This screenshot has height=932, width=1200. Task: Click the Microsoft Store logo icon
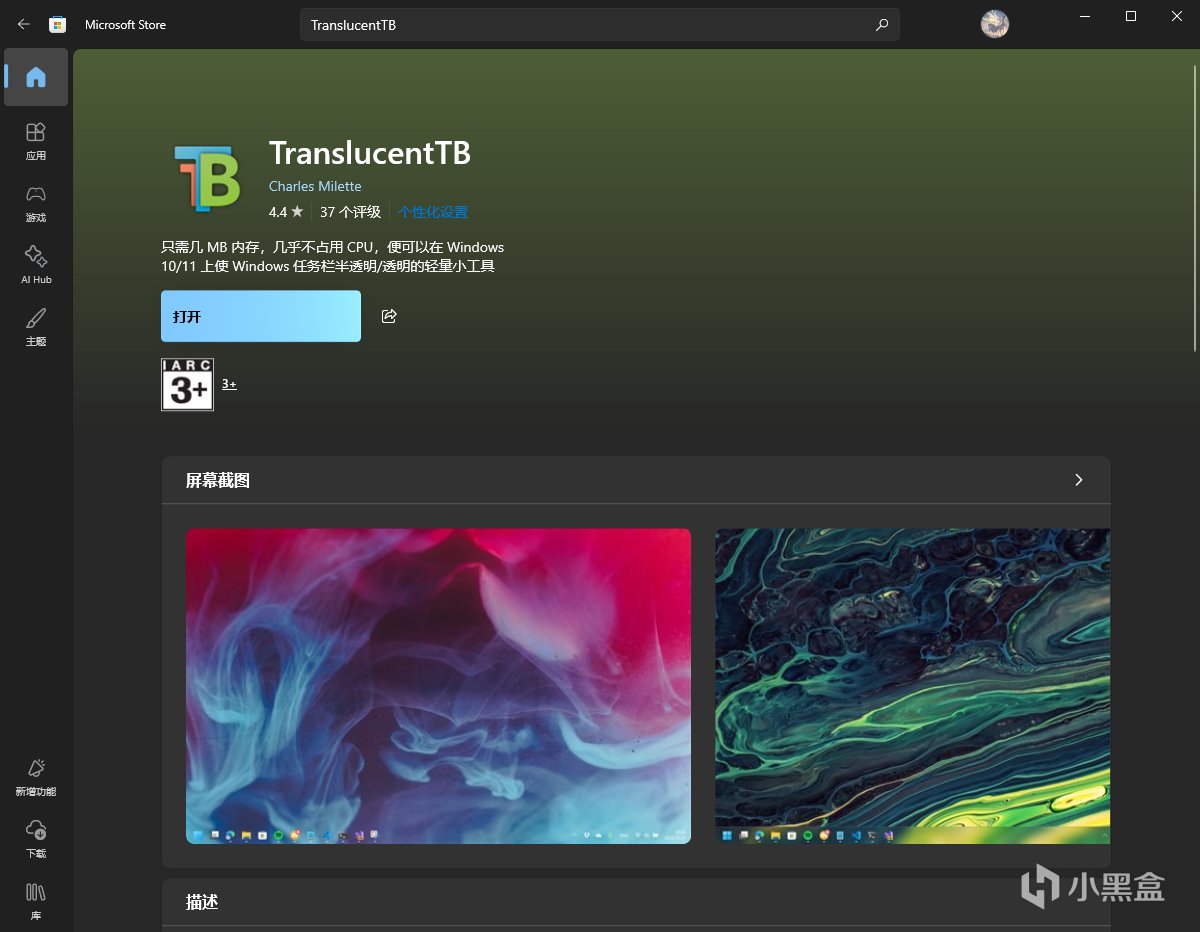[58, 24]
